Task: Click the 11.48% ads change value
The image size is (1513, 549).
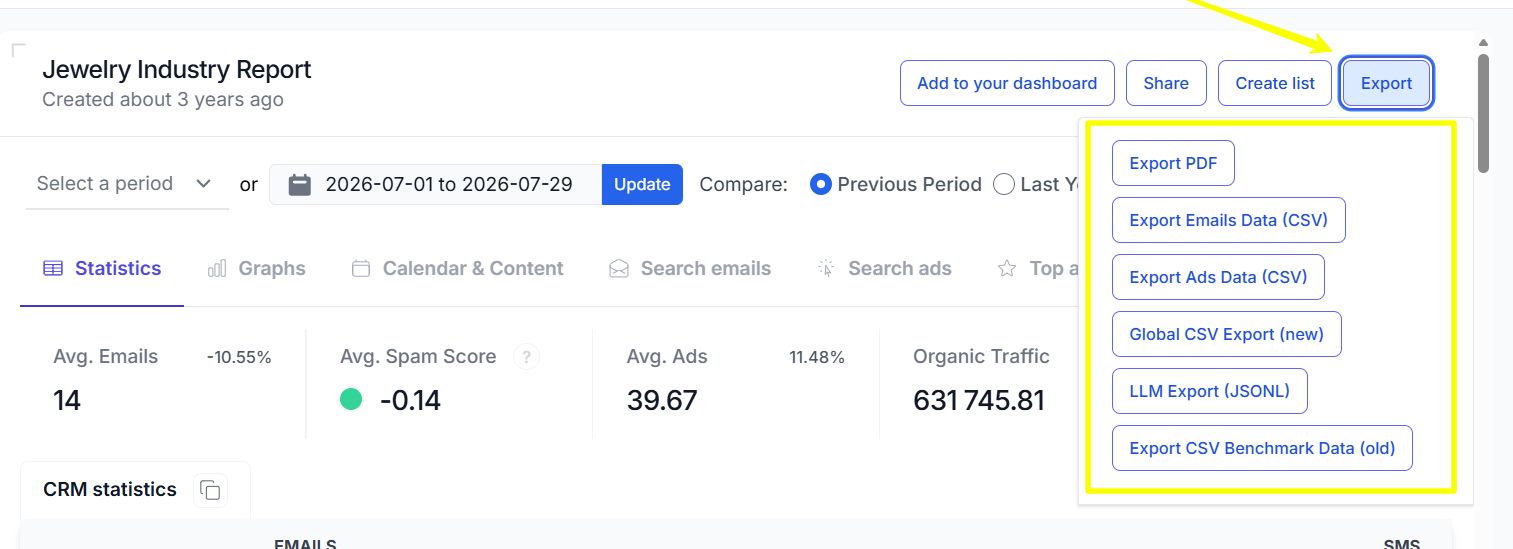Action: tap(817, 357)
